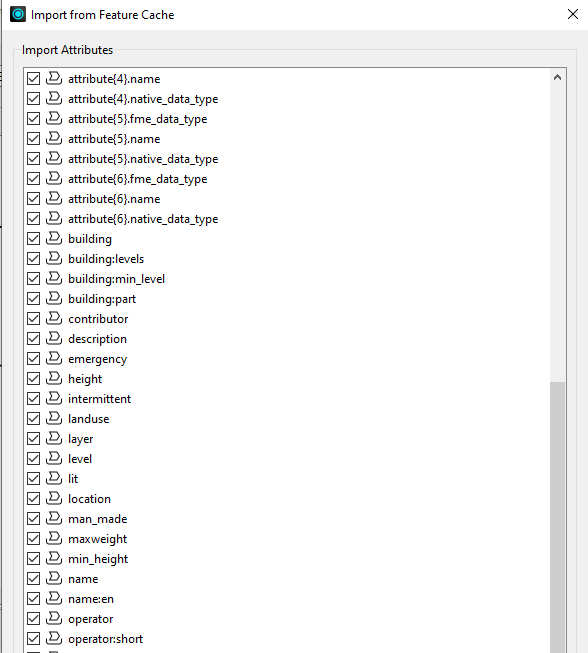The height and width of the screenshot is (653, 588).
Task: Click the FME app icon in title bar
Action: click(x=18, y=14)
